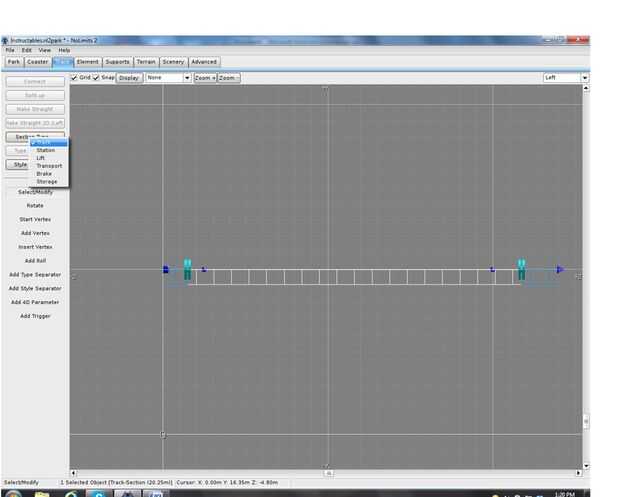620x497 pixels.
Task: Click the horizontal scrollbar left arrow
Action: click(x=73, y=473)
